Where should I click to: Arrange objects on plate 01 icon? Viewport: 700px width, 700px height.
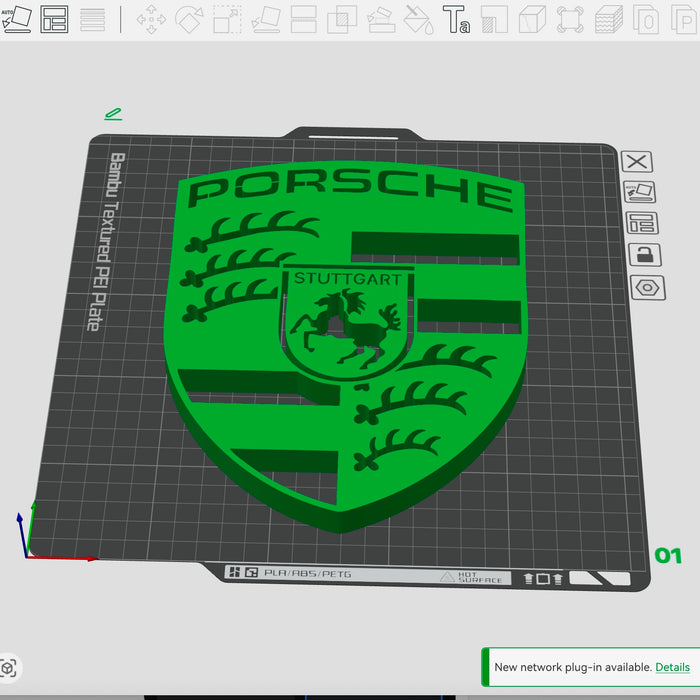tap(642, 223)
